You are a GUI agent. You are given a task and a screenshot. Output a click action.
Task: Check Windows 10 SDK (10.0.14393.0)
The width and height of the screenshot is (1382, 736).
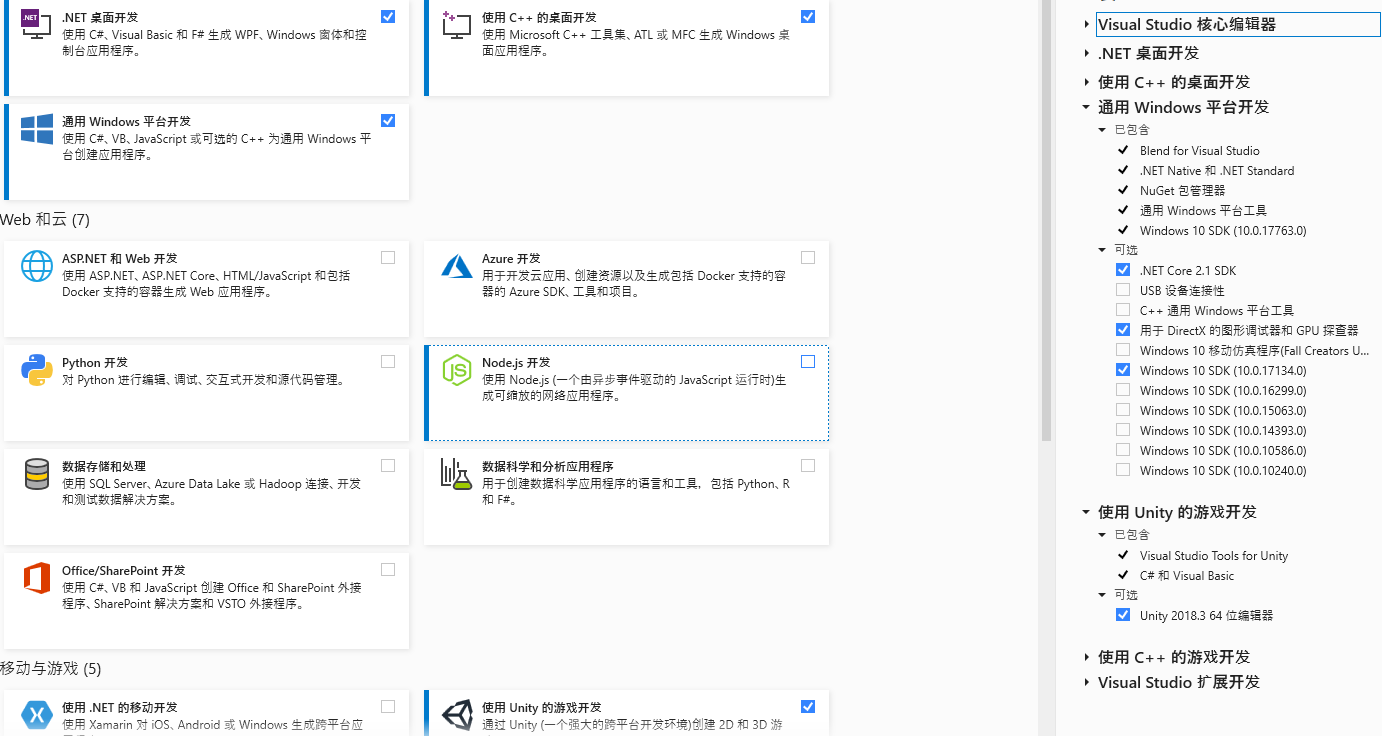coord(1123,430)
